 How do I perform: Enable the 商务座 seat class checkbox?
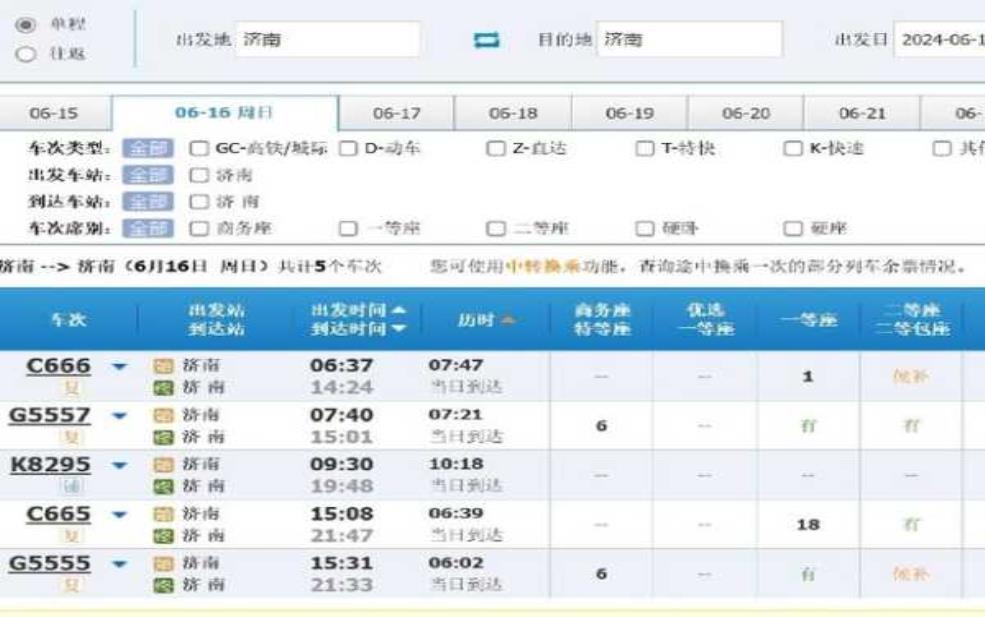pos(197,228)
